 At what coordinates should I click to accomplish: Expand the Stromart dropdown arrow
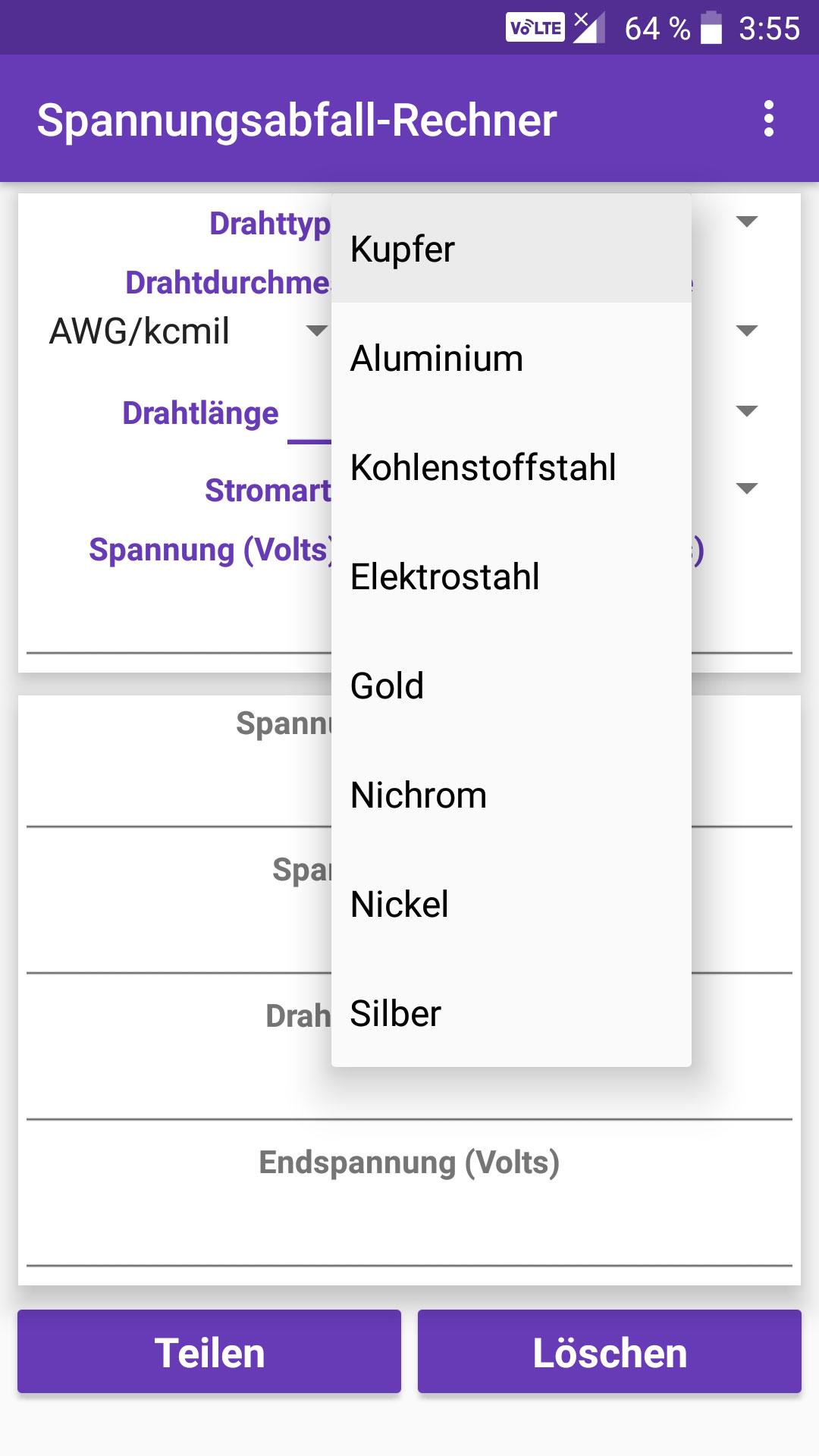point(747,488)
